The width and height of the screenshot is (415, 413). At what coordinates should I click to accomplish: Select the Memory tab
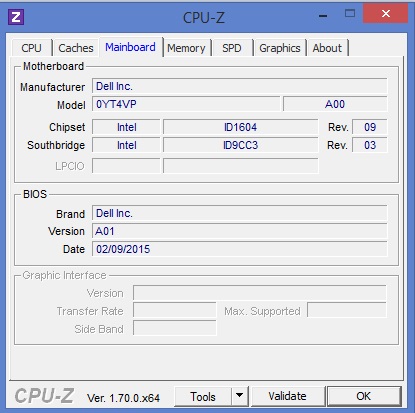[x=186, y=48]
